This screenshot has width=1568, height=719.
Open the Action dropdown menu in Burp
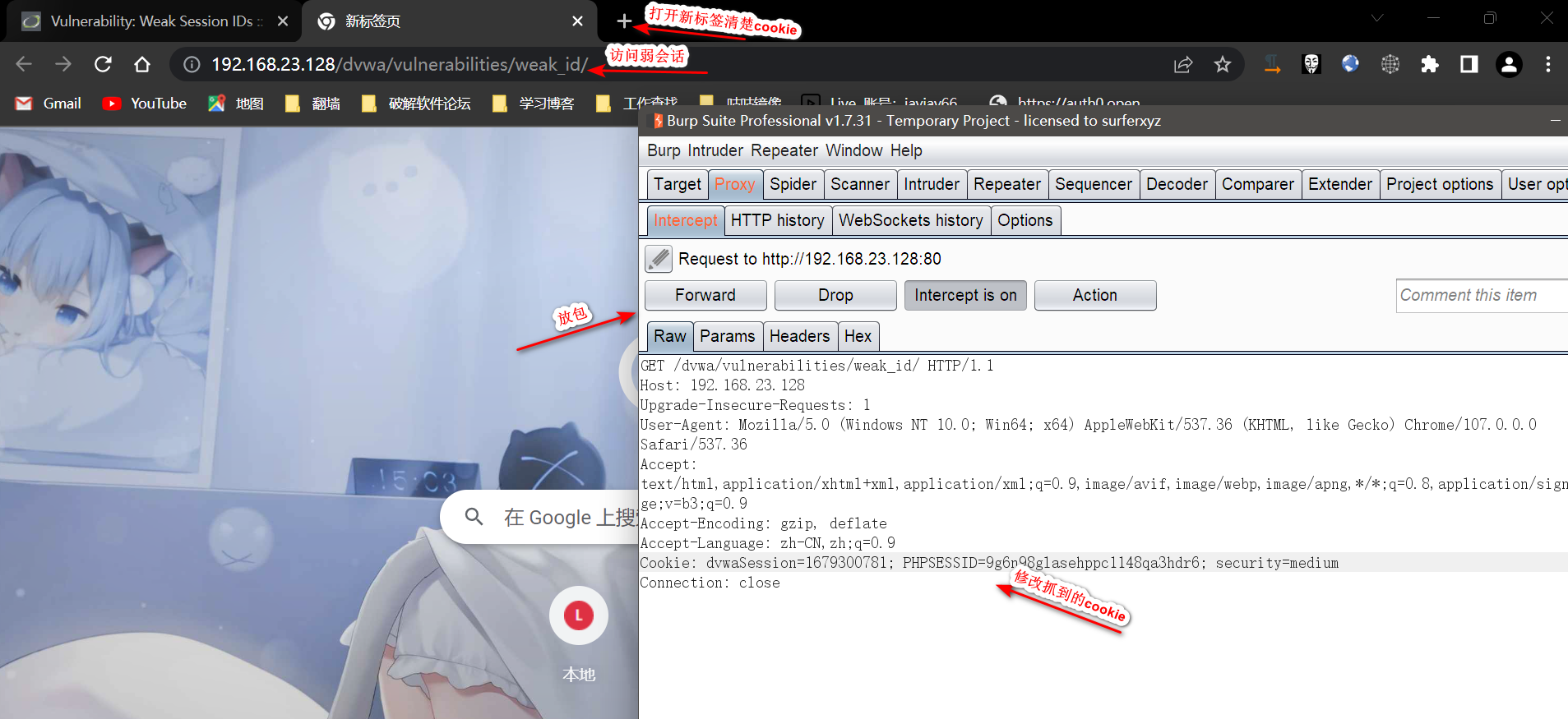point(1094,295)
